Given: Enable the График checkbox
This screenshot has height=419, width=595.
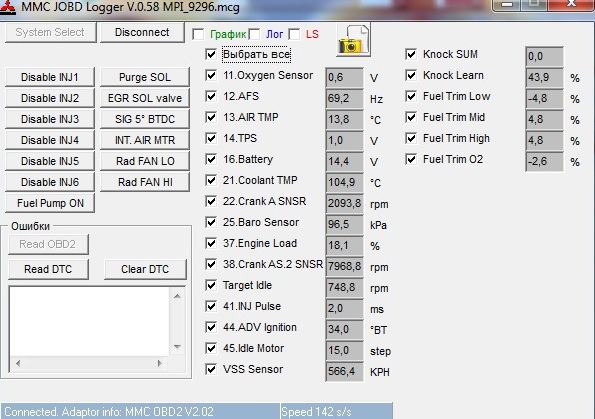Looking at the screenshot, I should pos(198,35).
